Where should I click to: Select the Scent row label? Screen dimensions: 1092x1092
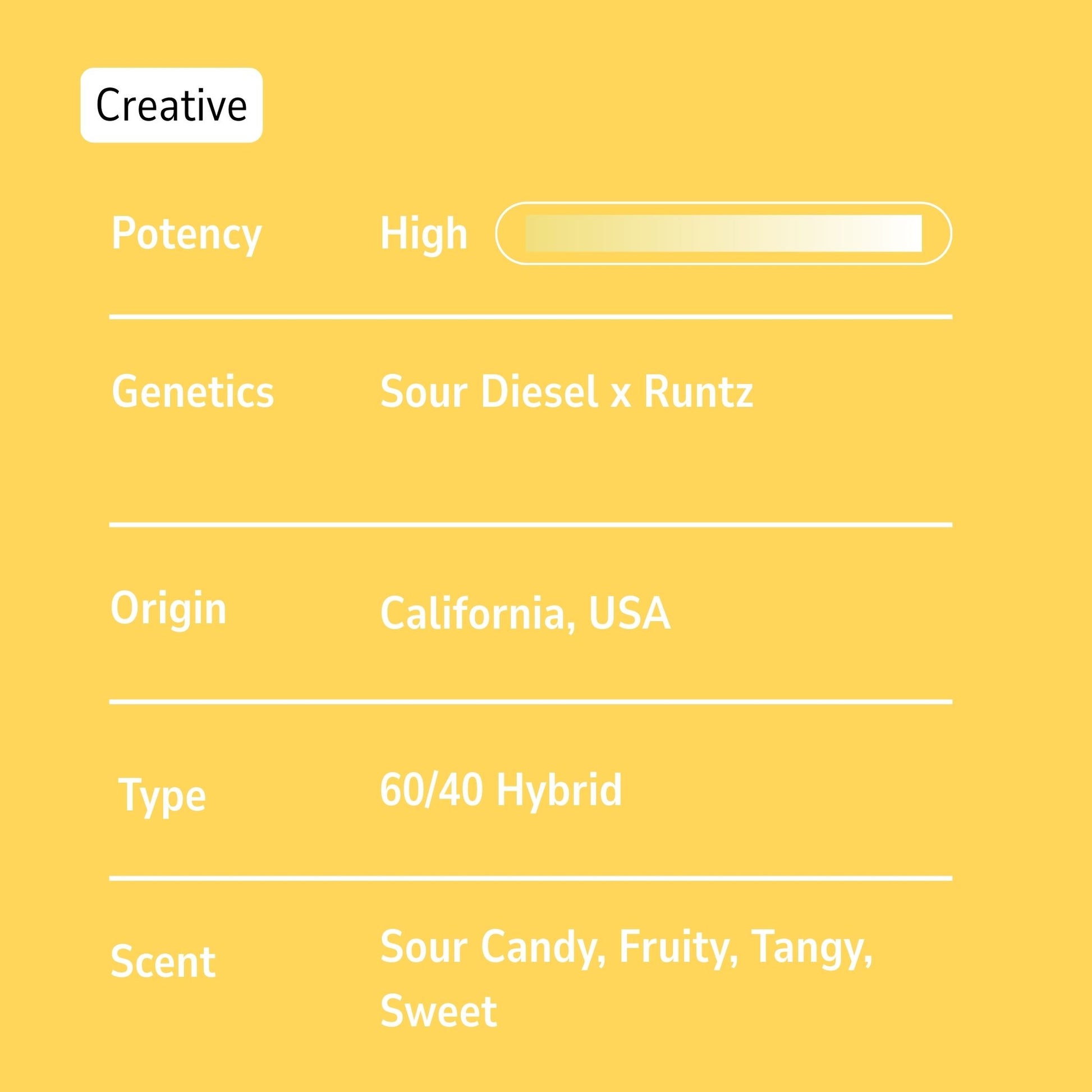163,961
